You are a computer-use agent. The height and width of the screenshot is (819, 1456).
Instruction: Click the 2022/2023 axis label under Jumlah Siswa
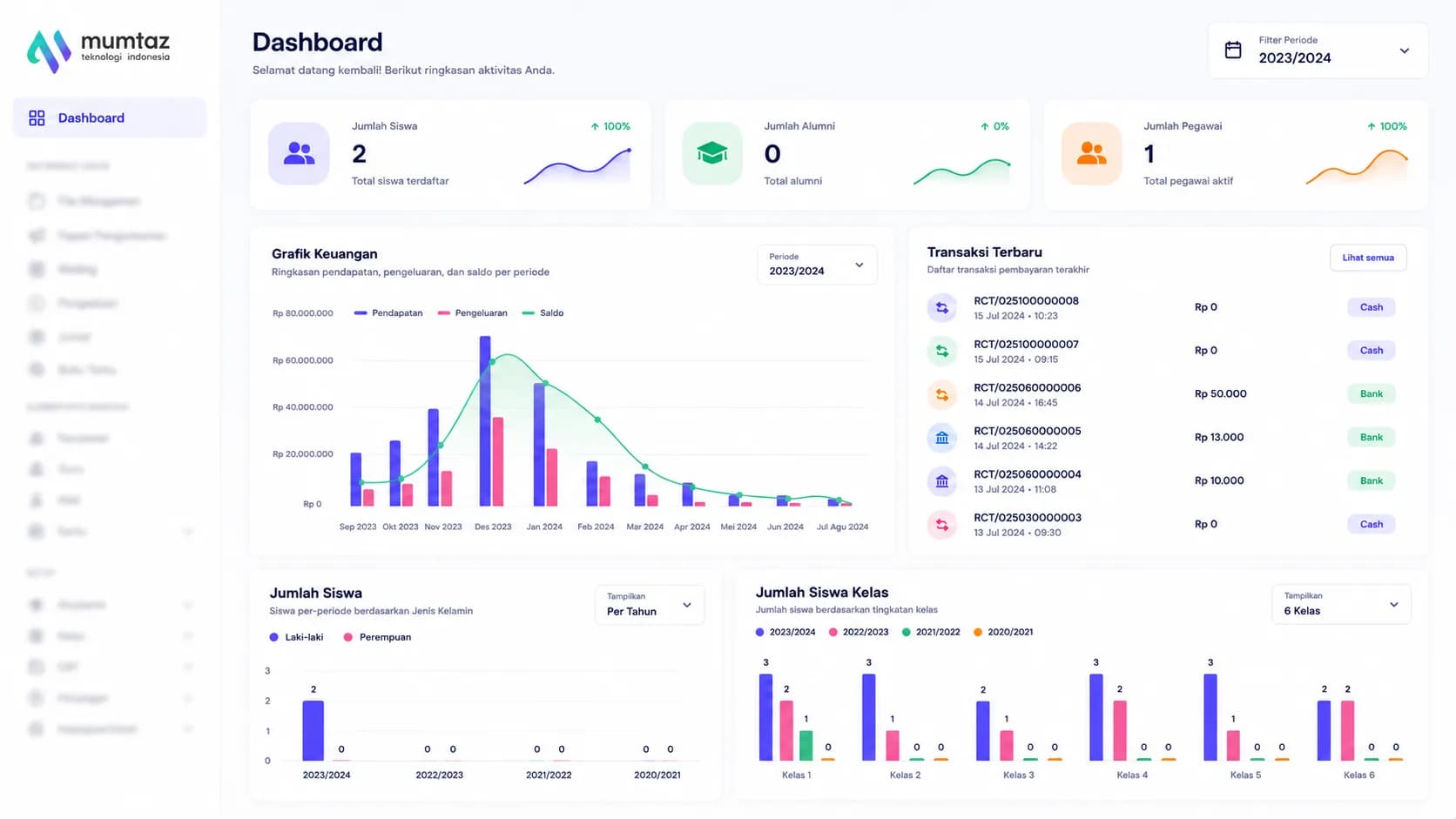point(439,775)
